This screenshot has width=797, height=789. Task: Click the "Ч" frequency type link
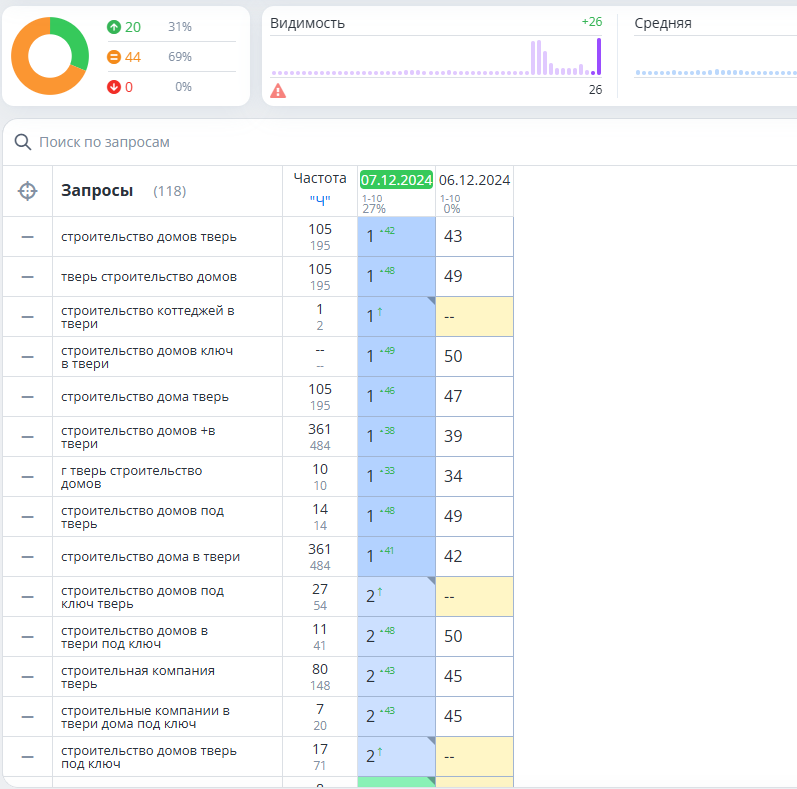320,200
